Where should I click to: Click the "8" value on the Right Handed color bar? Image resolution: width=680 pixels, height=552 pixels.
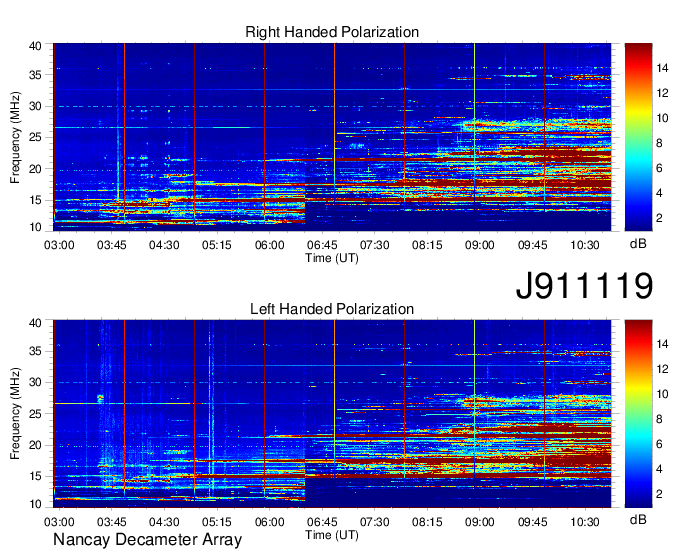click(659, 143)
